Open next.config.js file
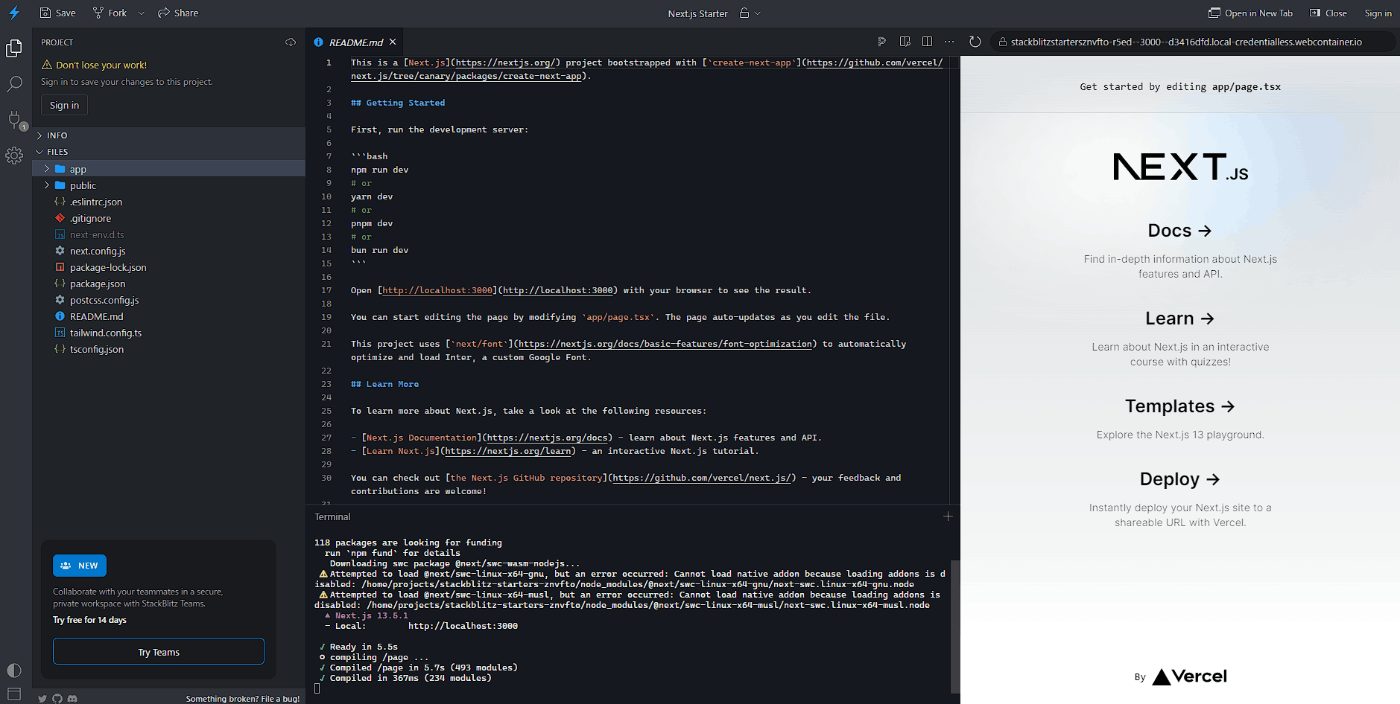Viewport: 1400px width, 704px height. point(169,251)
